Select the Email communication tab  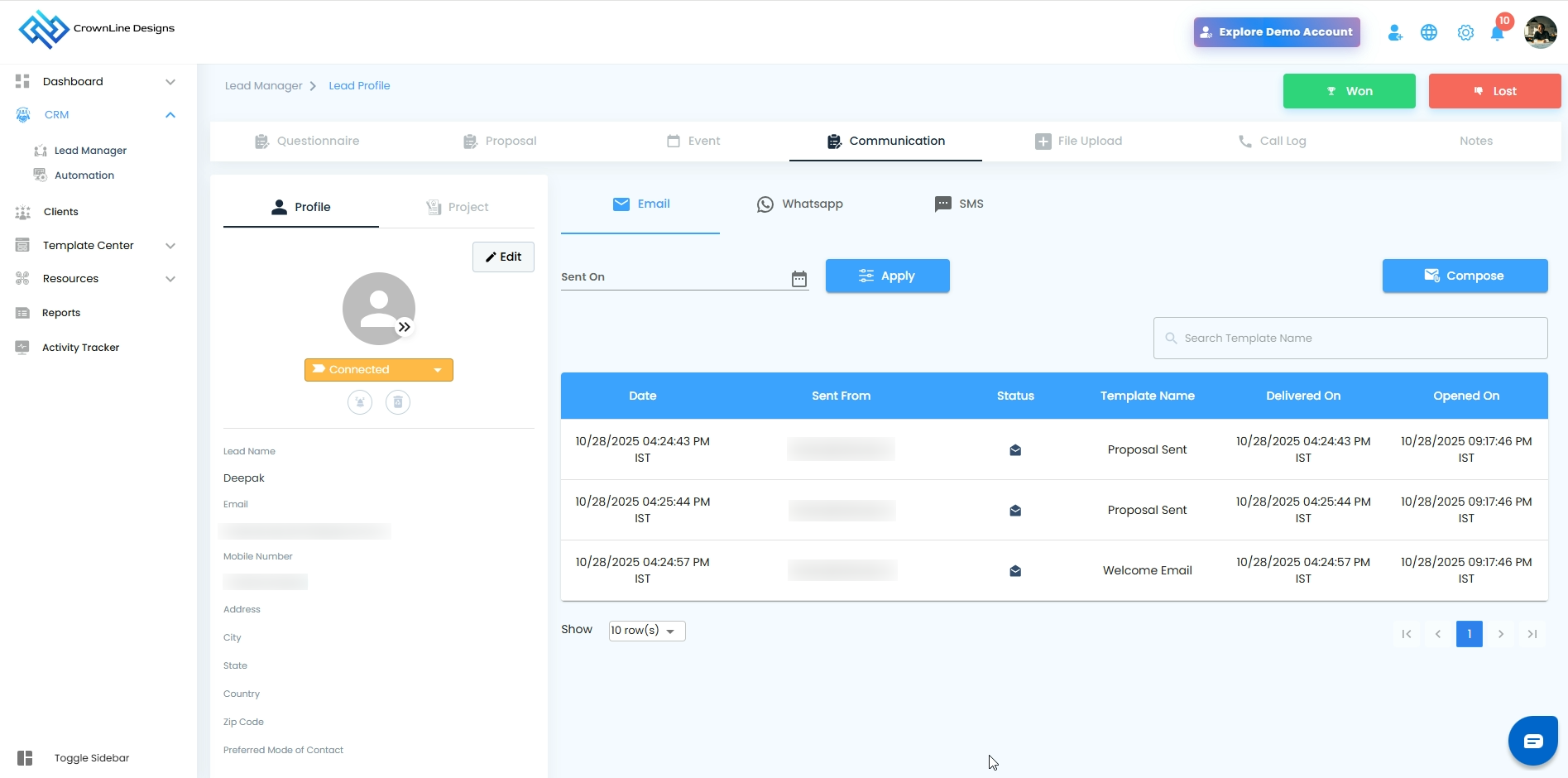pos(640,204)
